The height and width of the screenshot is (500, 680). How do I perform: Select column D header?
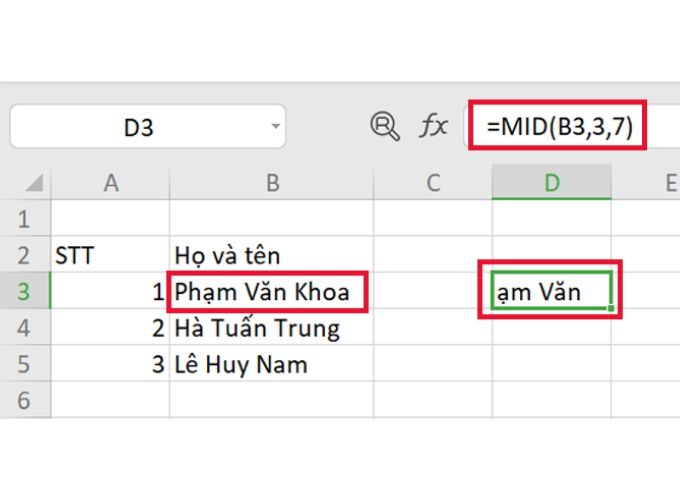pyautogui.click(x=550, y=182)
